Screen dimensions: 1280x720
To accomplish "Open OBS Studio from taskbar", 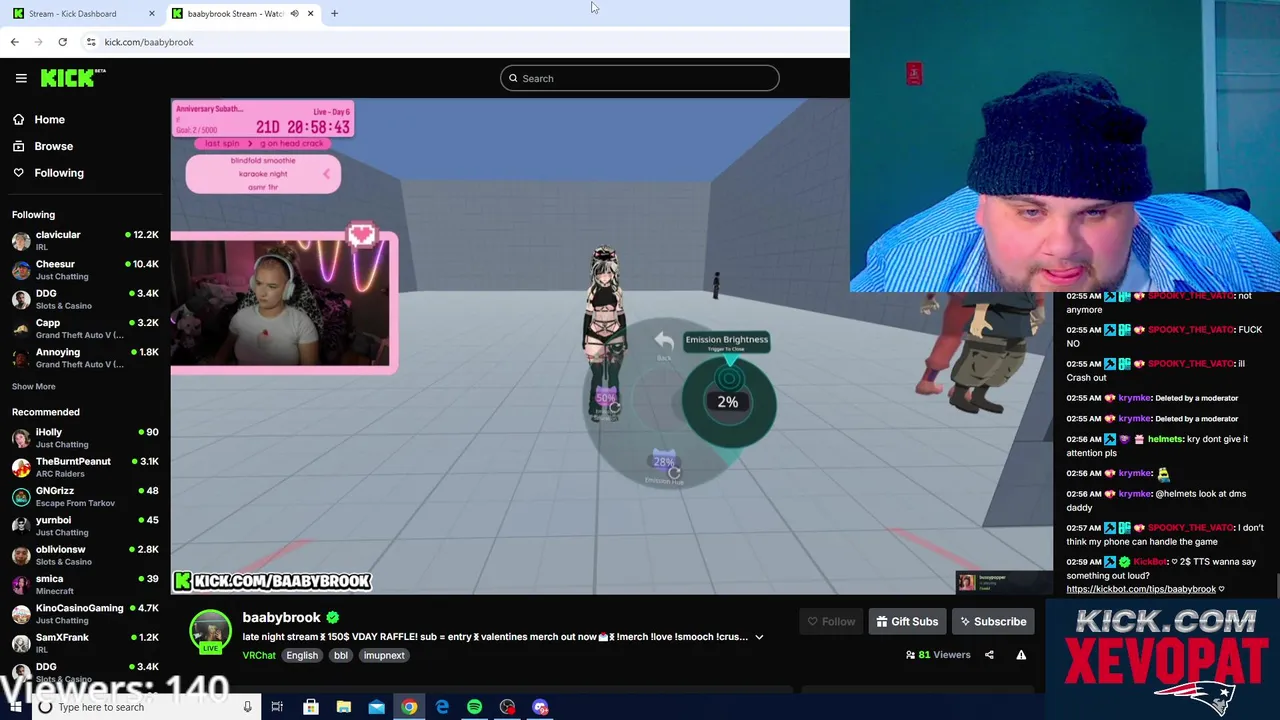I will click(507, 707).
